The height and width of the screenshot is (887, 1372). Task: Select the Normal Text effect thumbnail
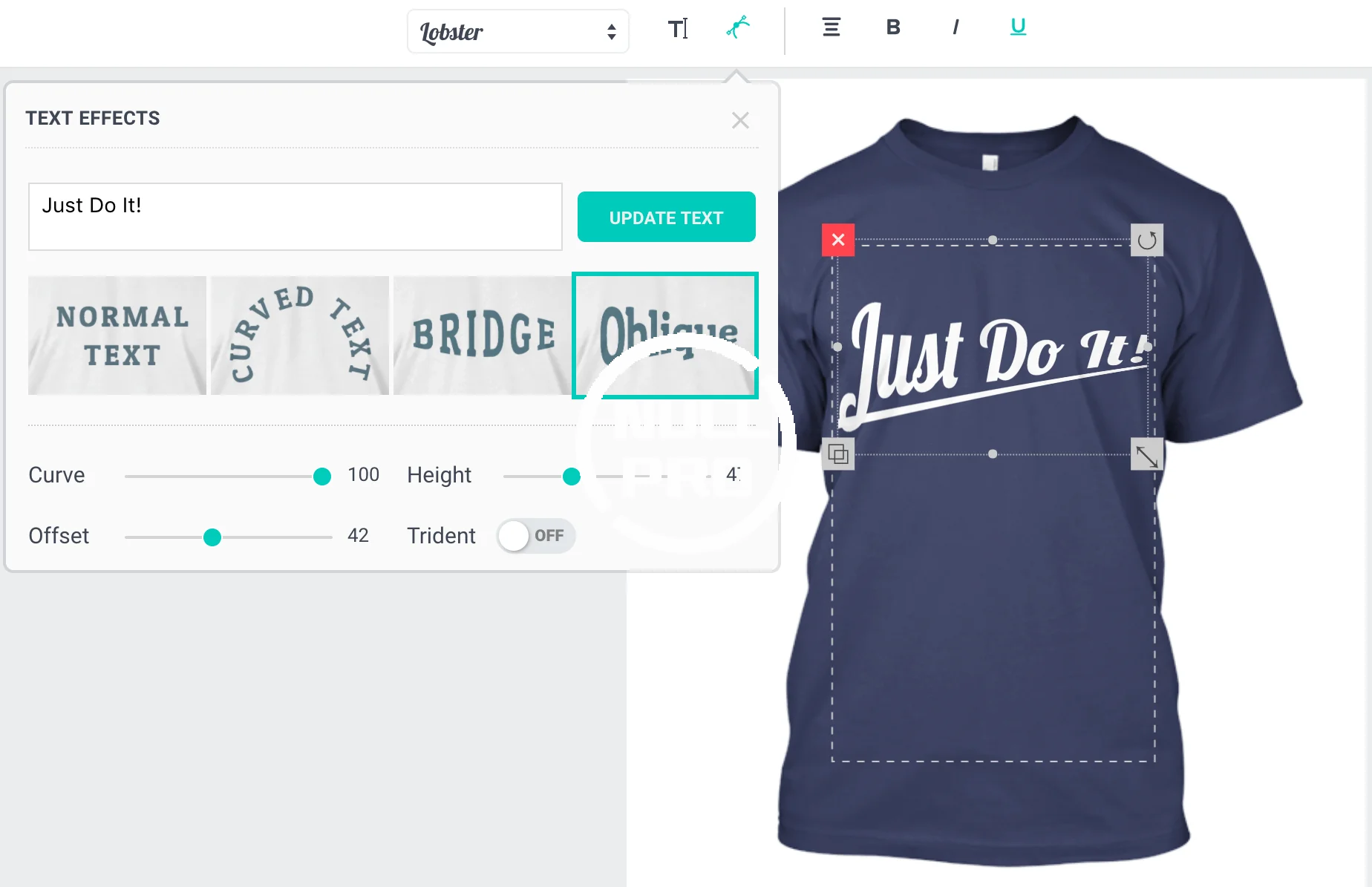pos(117,336)
